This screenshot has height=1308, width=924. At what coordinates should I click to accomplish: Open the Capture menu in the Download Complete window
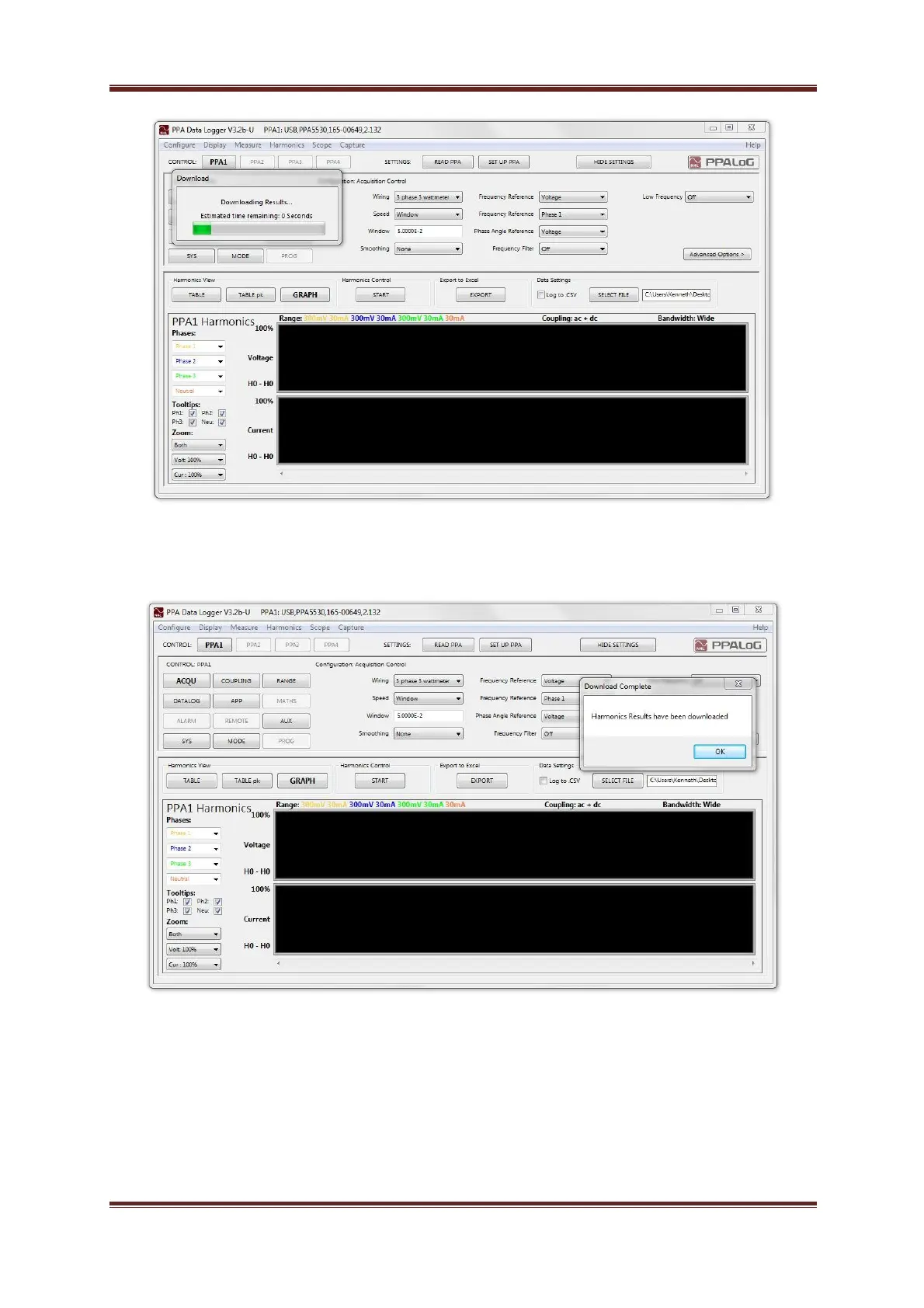coord(351,628)
